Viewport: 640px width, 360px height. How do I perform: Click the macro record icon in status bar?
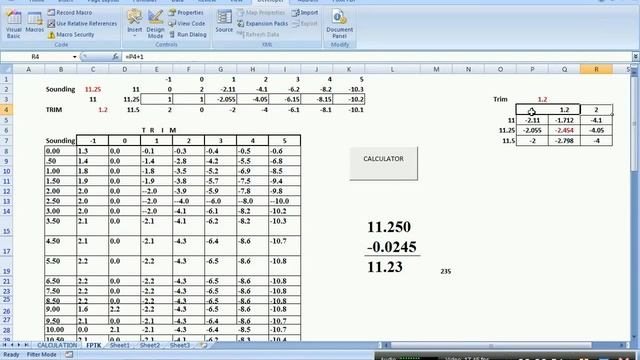[x=69, y=355]
